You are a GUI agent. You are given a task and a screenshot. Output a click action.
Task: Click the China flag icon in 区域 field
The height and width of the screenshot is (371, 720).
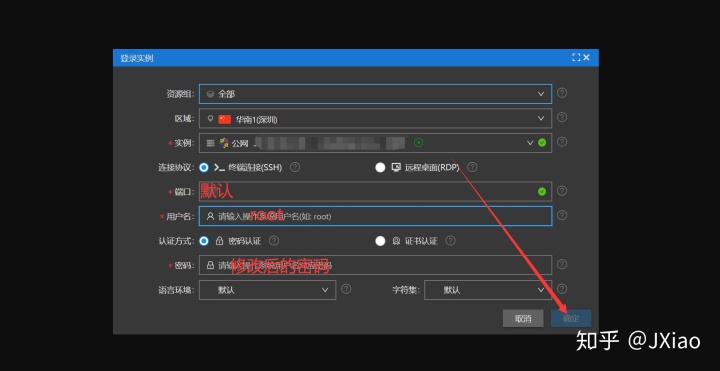pyautogui.click(x=225, y=119)
